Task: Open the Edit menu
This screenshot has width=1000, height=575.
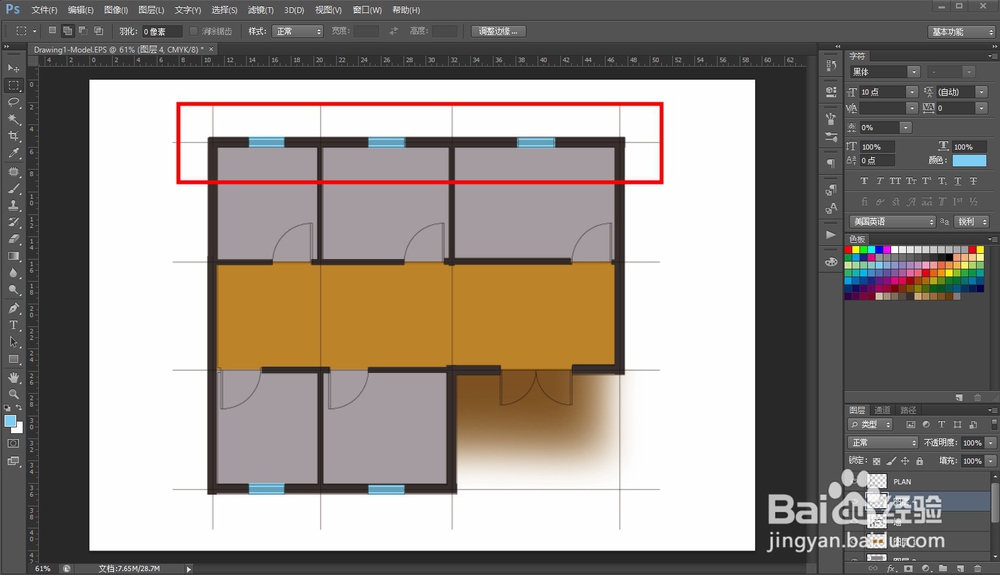Action: (80, 10)
